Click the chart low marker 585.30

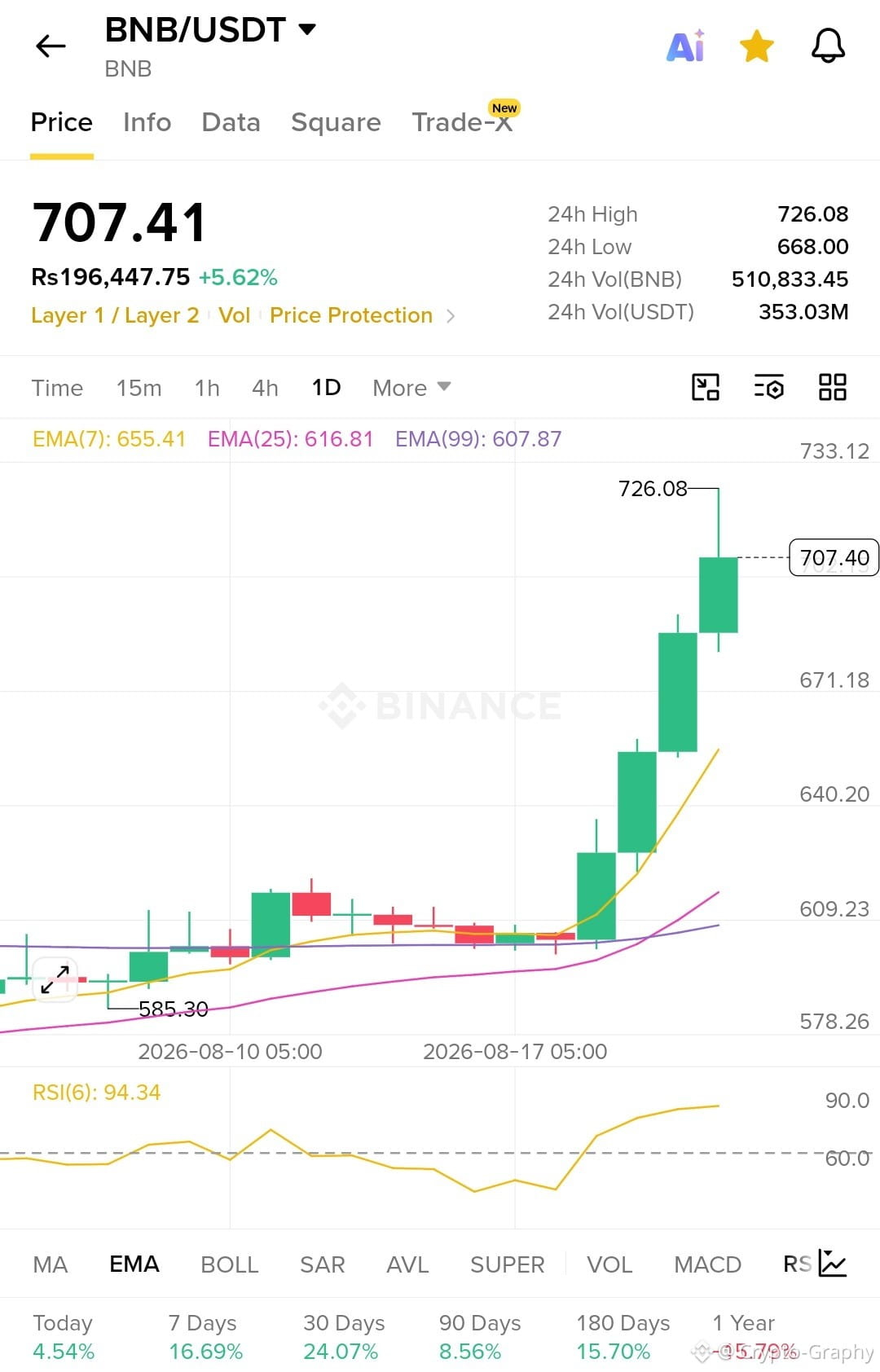tap(174, 1009)
